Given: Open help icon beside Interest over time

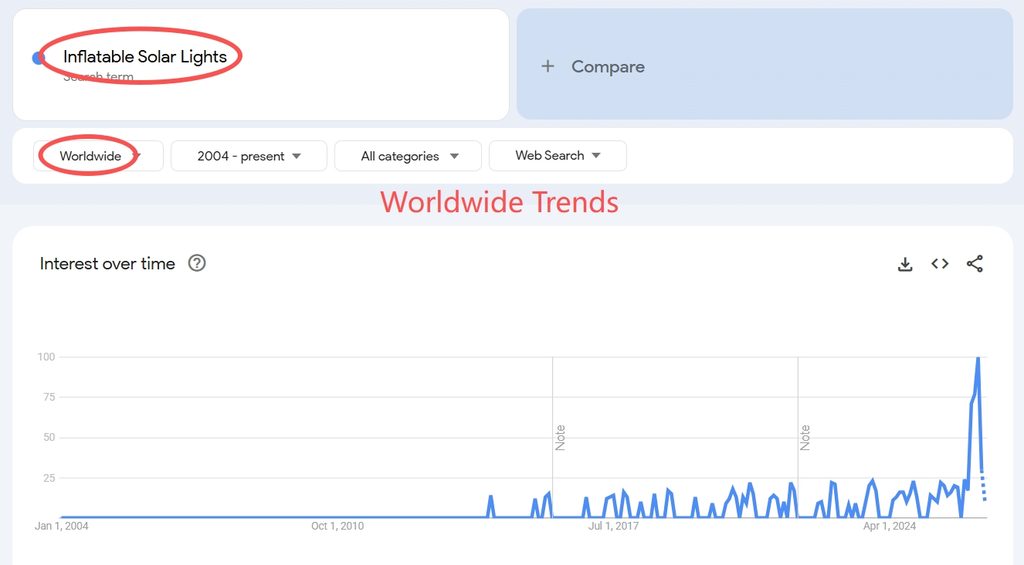Looking at the screenshot, I should pos(197,263).
